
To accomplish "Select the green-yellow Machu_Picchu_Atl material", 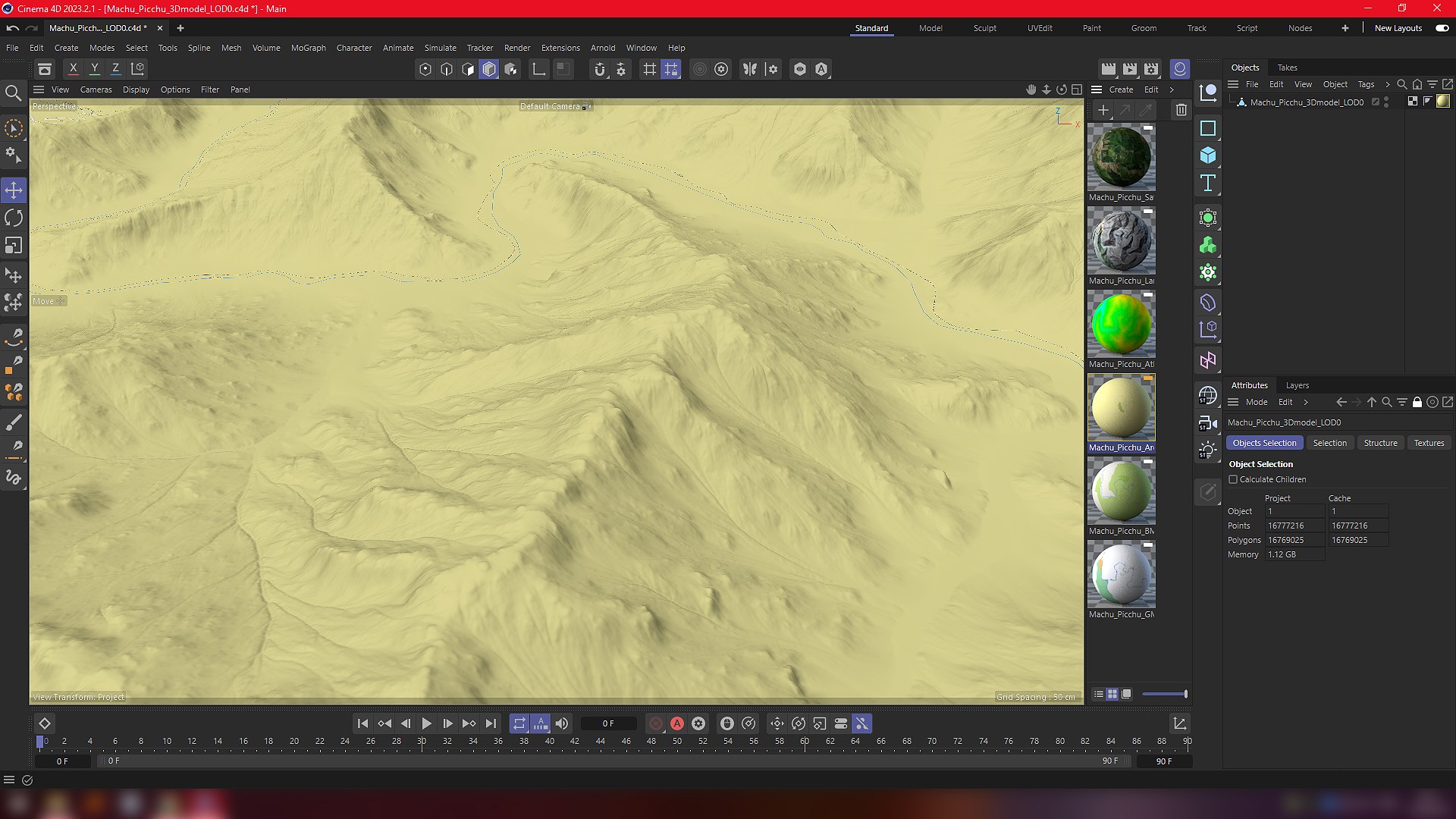I will click(x=1121, y=325).
